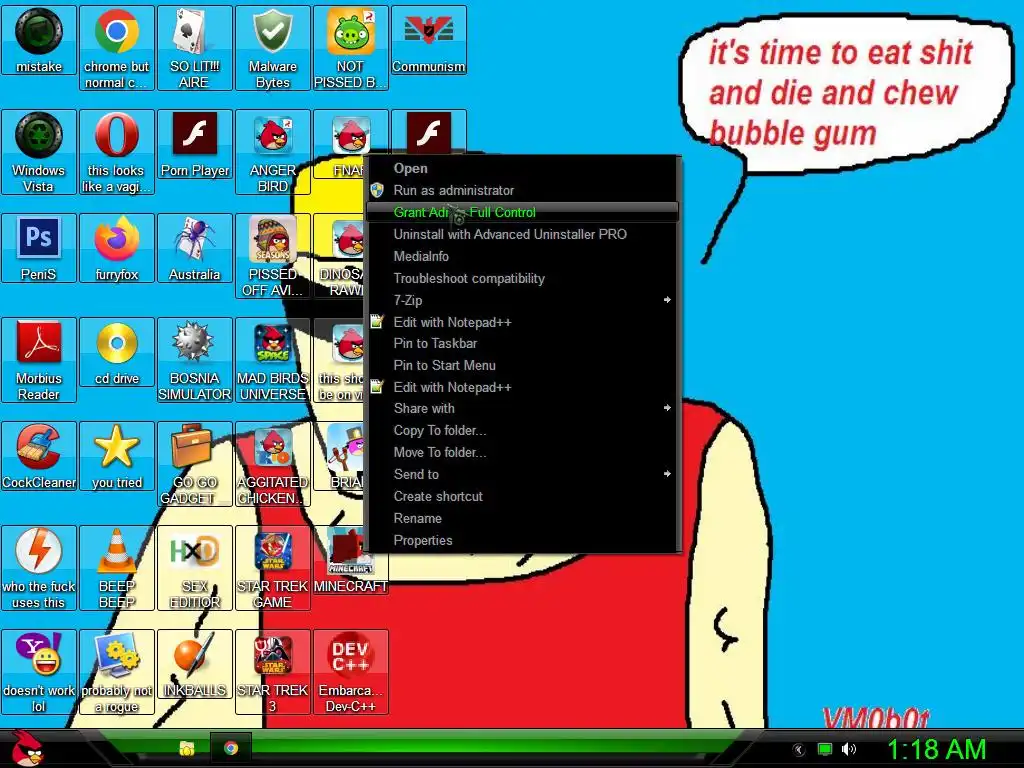Select the Communism desktop icon
Viewport: 1024px width, 768px height.
(428, 40)
